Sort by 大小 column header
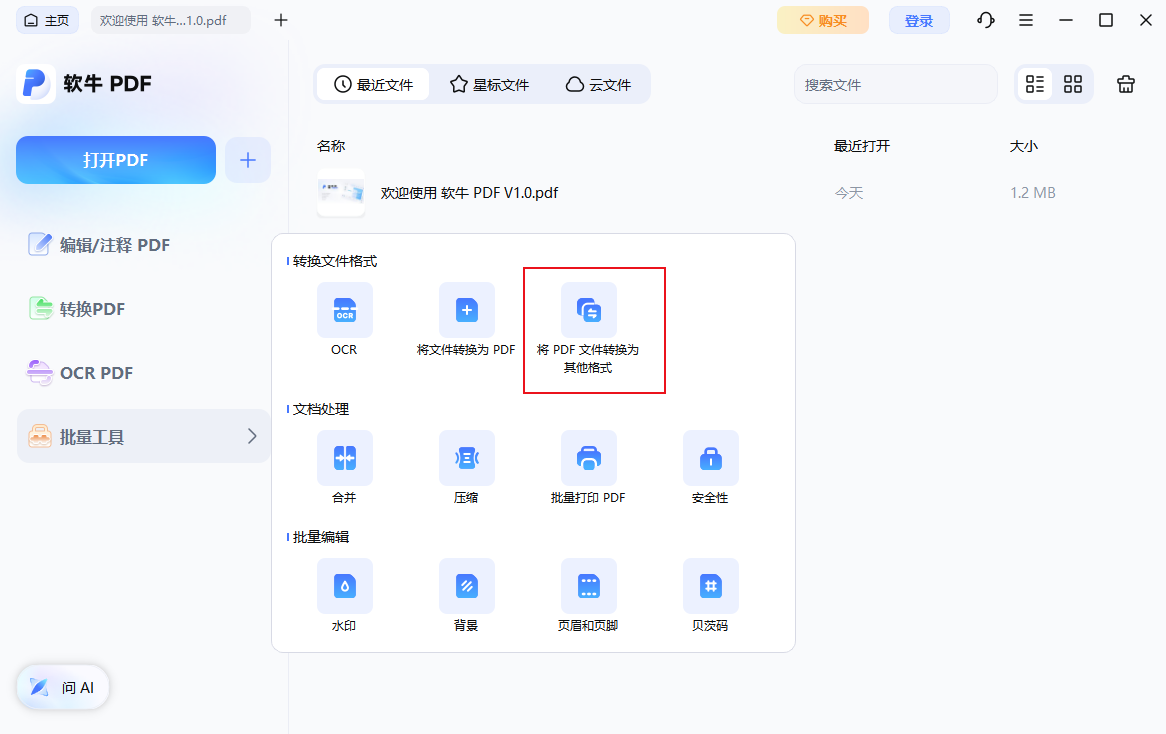Viewport: 1166px width, 734px height. [x=1024, y=146]
